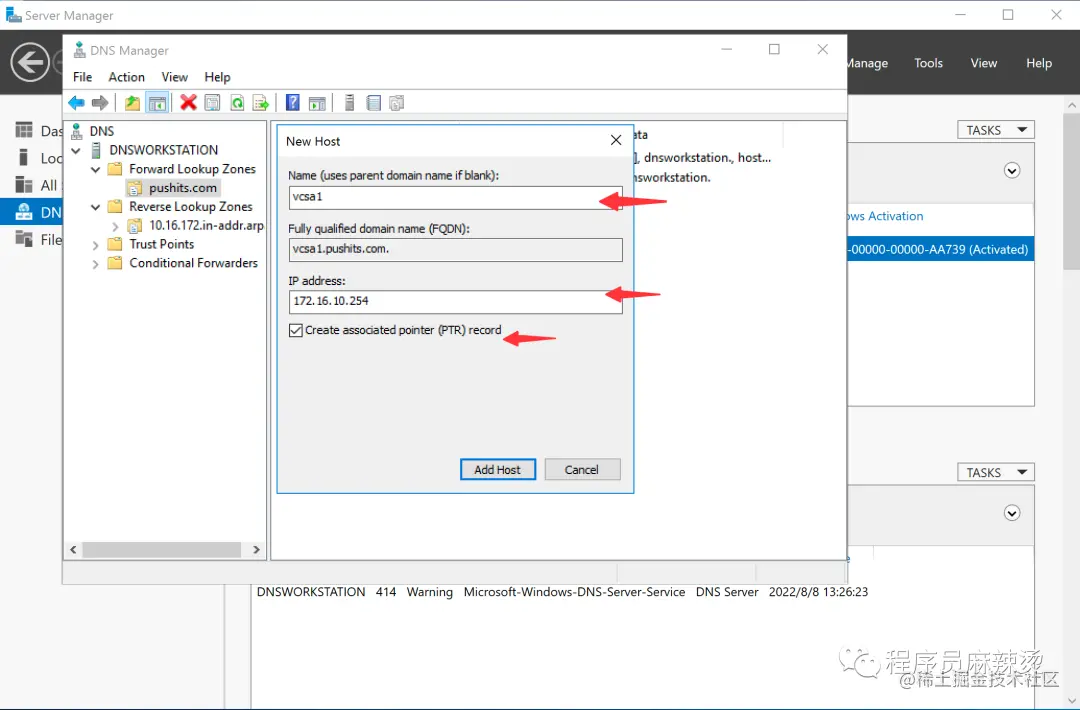Toggle the Show/Hide Console Tree icon

pos(157,103)
